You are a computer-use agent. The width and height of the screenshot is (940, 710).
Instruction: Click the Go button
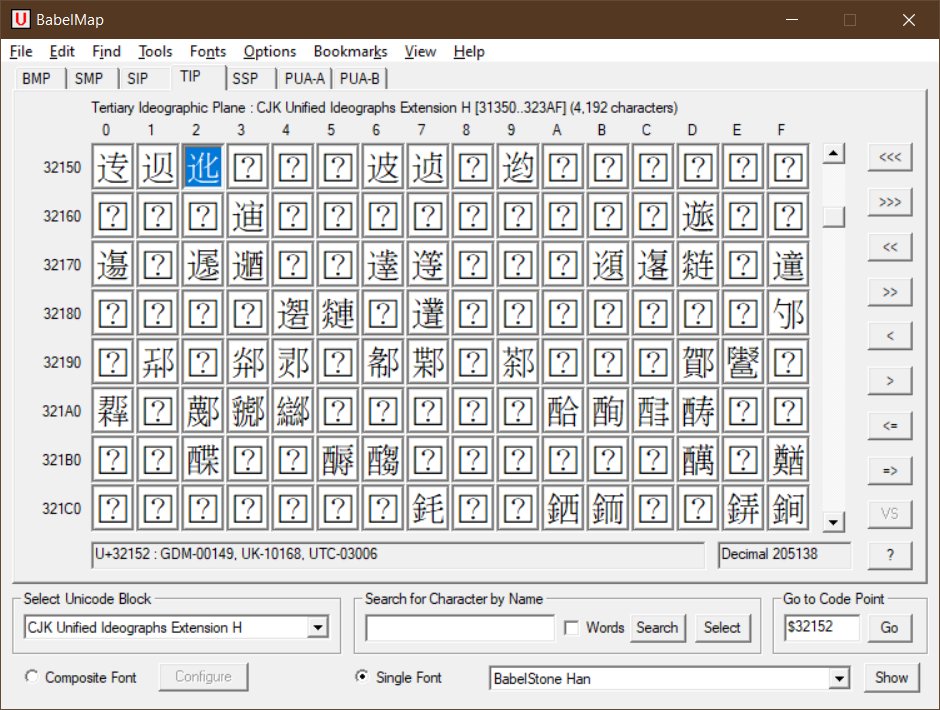tap(889, 628)
